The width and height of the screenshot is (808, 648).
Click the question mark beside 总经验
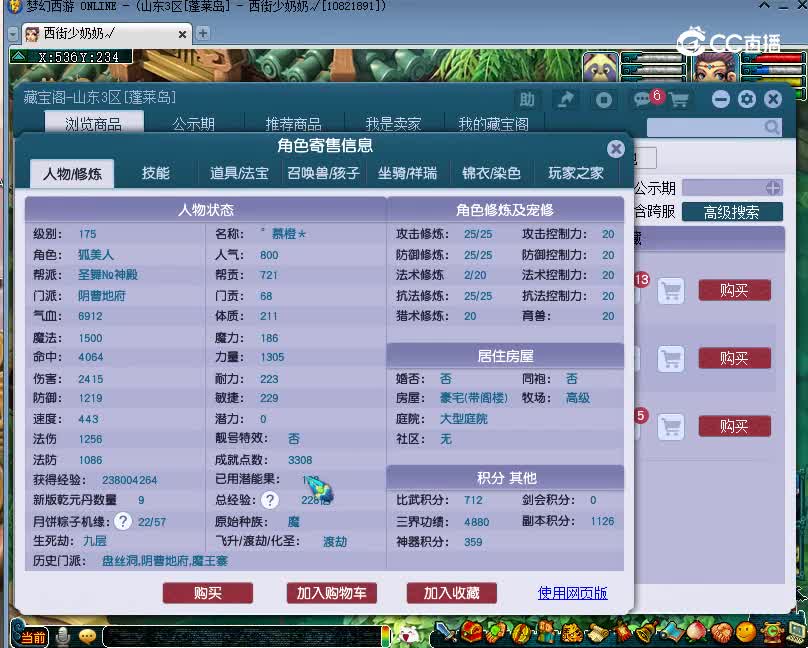coord(270,500)
